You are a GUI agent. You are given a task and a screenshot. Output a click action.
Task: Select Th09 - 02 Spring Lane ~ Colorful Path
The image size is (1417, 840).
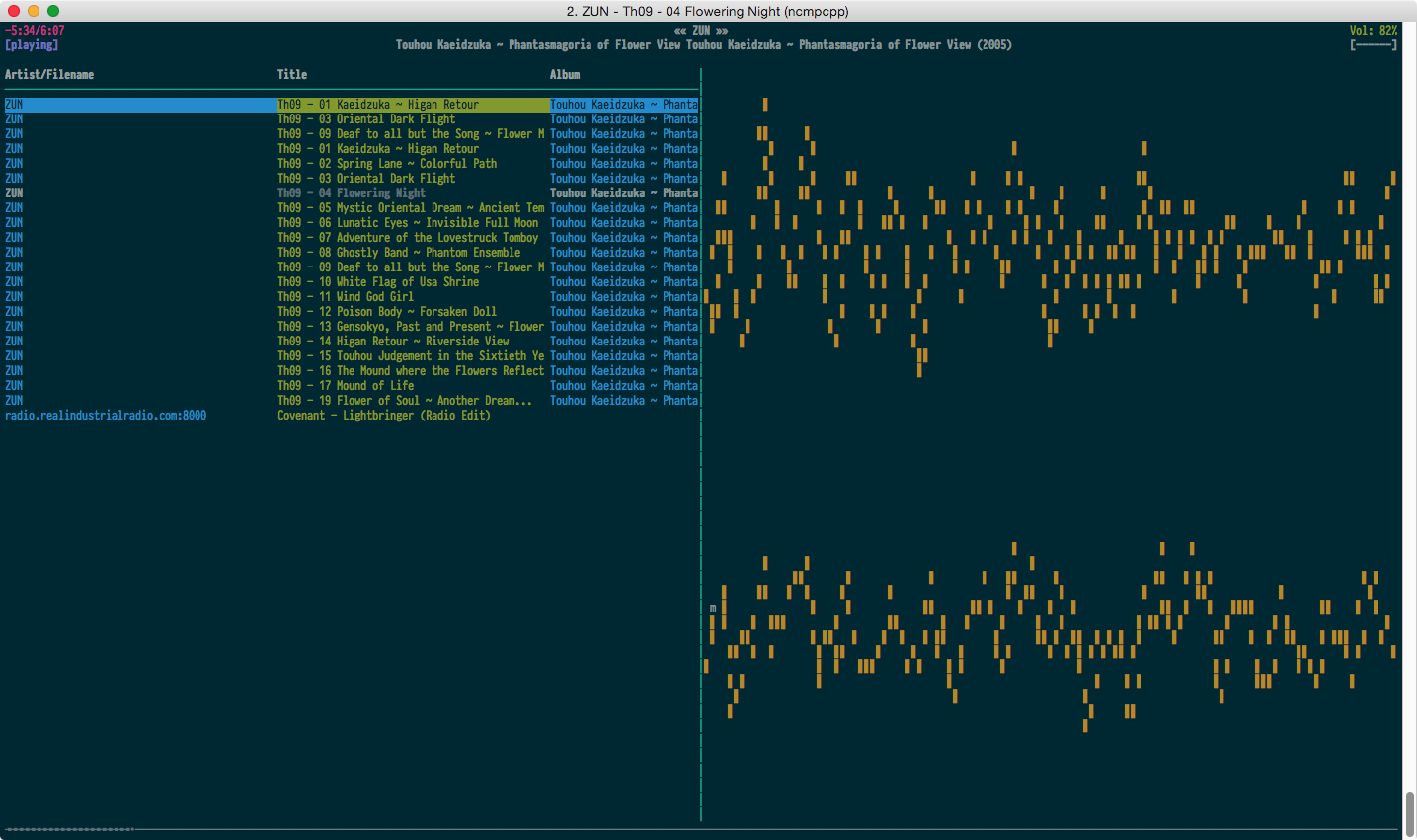pyautogui.click(x=352, y=164)
